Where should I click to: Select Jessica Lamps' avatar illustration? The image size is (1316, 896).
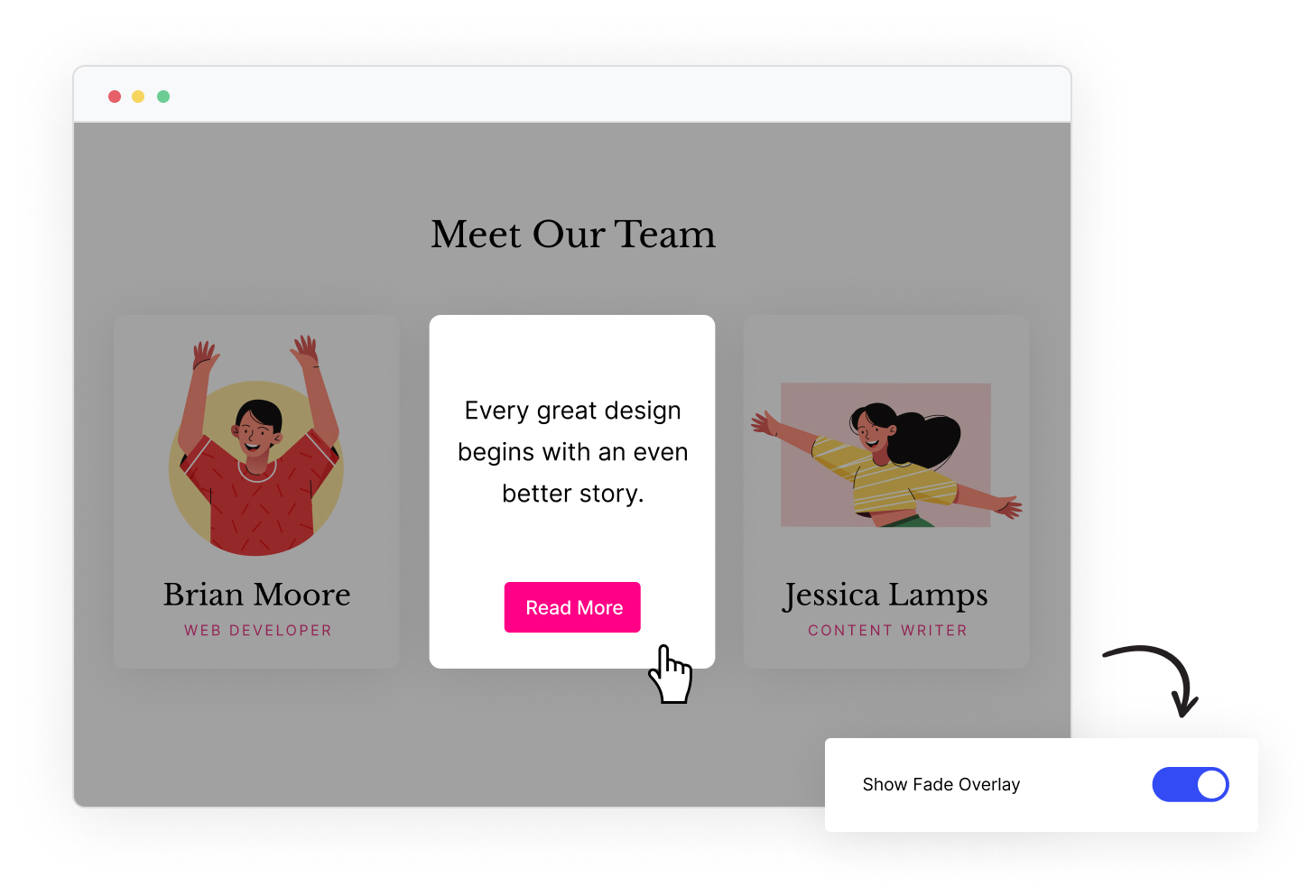point(886,455)
